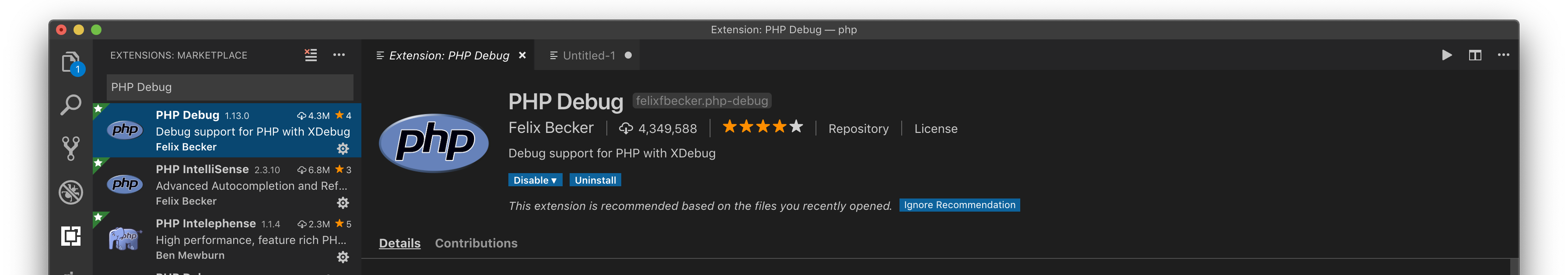This screenshot has width=1568, height=275.
Task: Click the felixfbecker.php-debug identifier
Action: click(702, 101)
